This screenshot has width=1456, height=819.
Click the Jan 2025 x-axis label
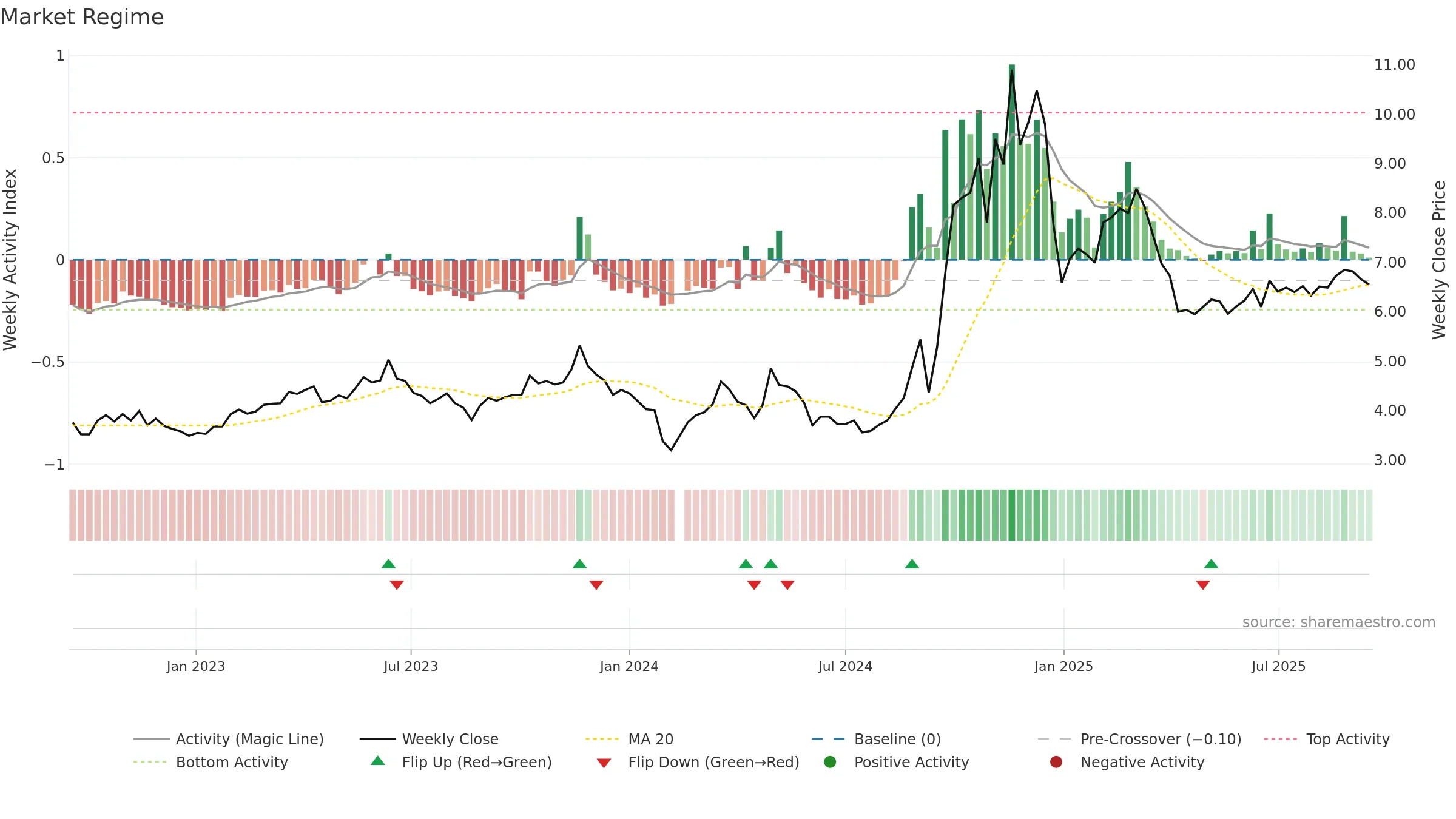point(1063,666)
